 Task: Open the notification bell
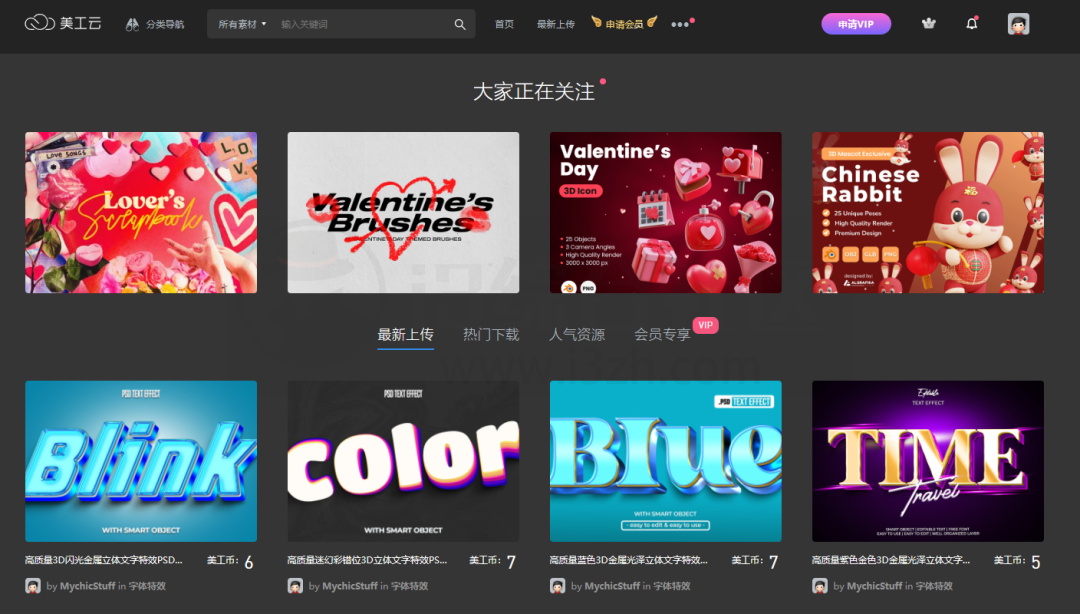[x=971, y=23]
